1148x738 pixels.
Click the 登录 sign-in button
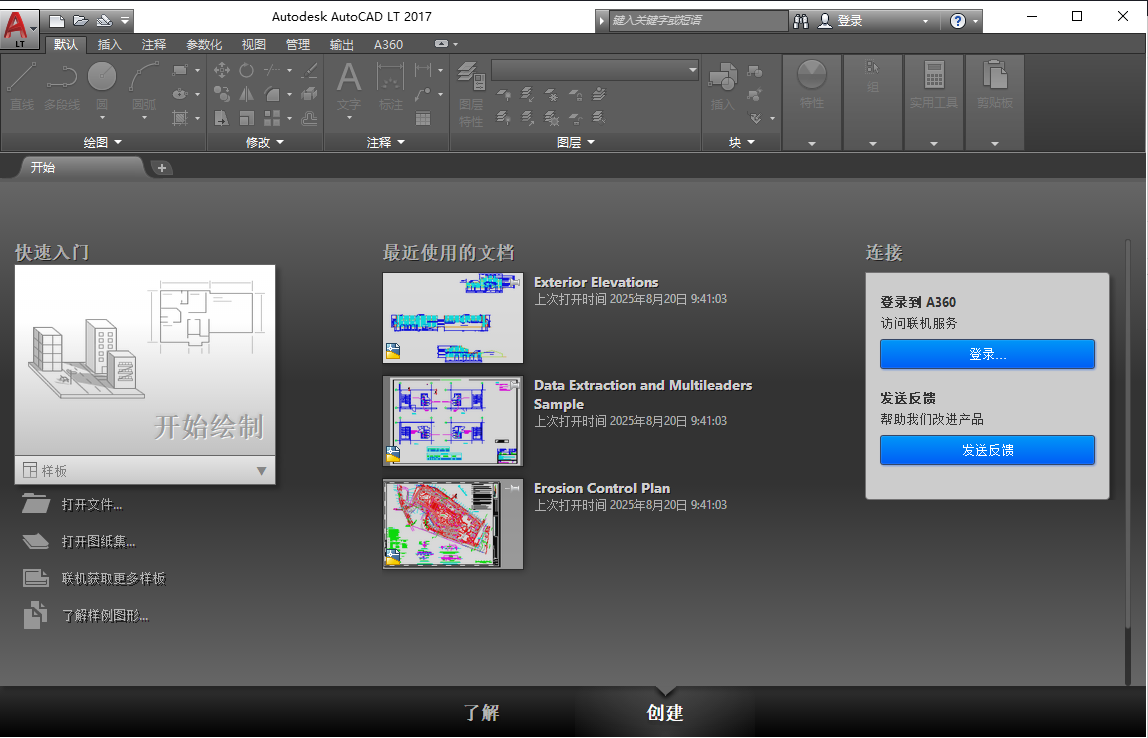coord(987,354)
